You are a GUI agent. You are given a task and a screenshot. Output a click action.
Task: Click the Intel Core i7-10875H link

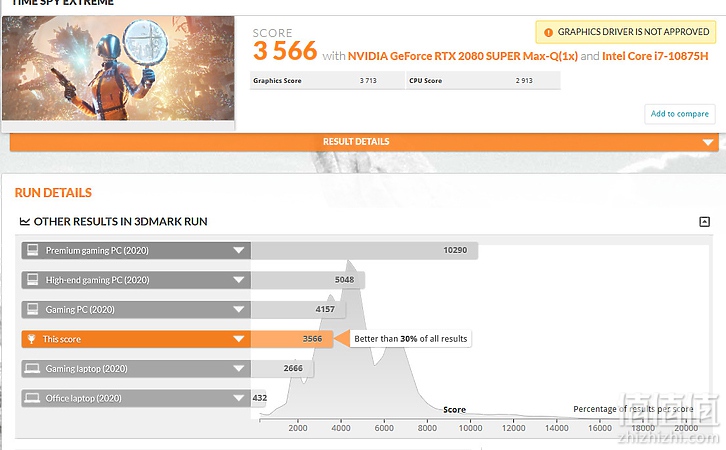pyautogui.click(x=655, y=56)
